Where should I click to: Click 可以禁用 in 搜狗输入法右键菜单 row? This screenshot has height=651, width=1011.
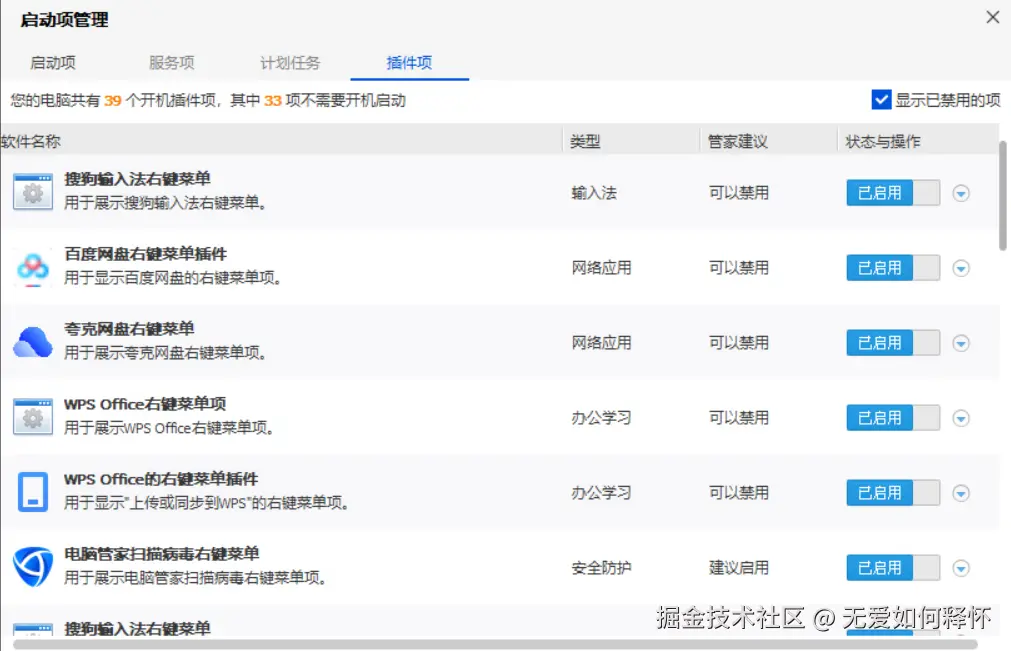click(739, 193)
